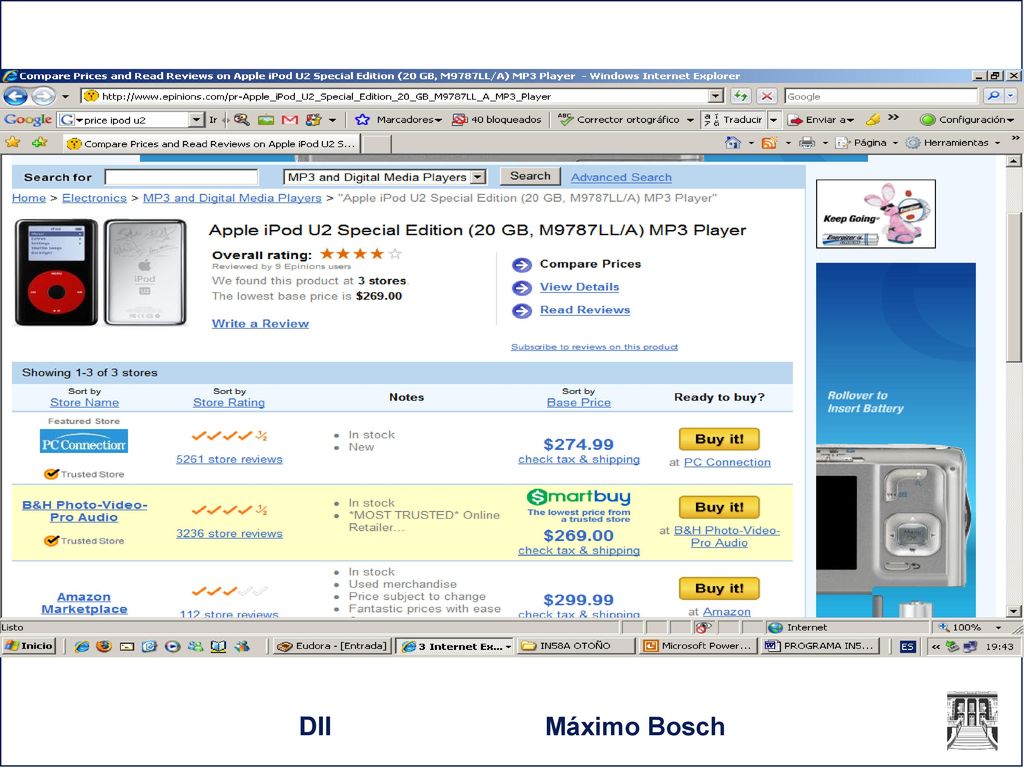The width and height of the screenshot is (1024, 768).
Task: Click the browser Back arrow button
Action: coord(16,96)
